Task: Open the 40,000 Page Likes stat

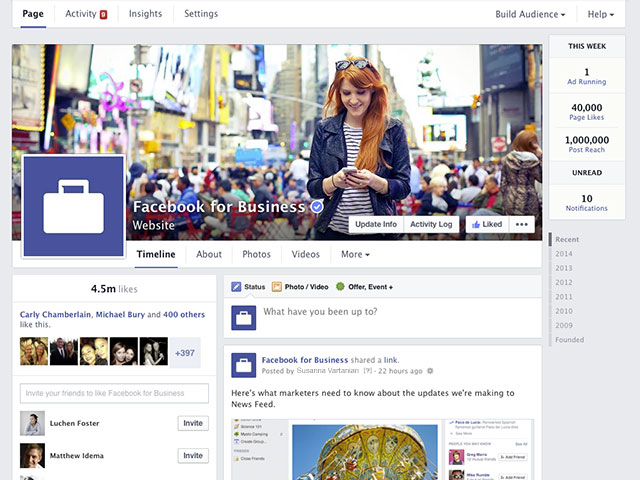Action: tap(587, 112)
